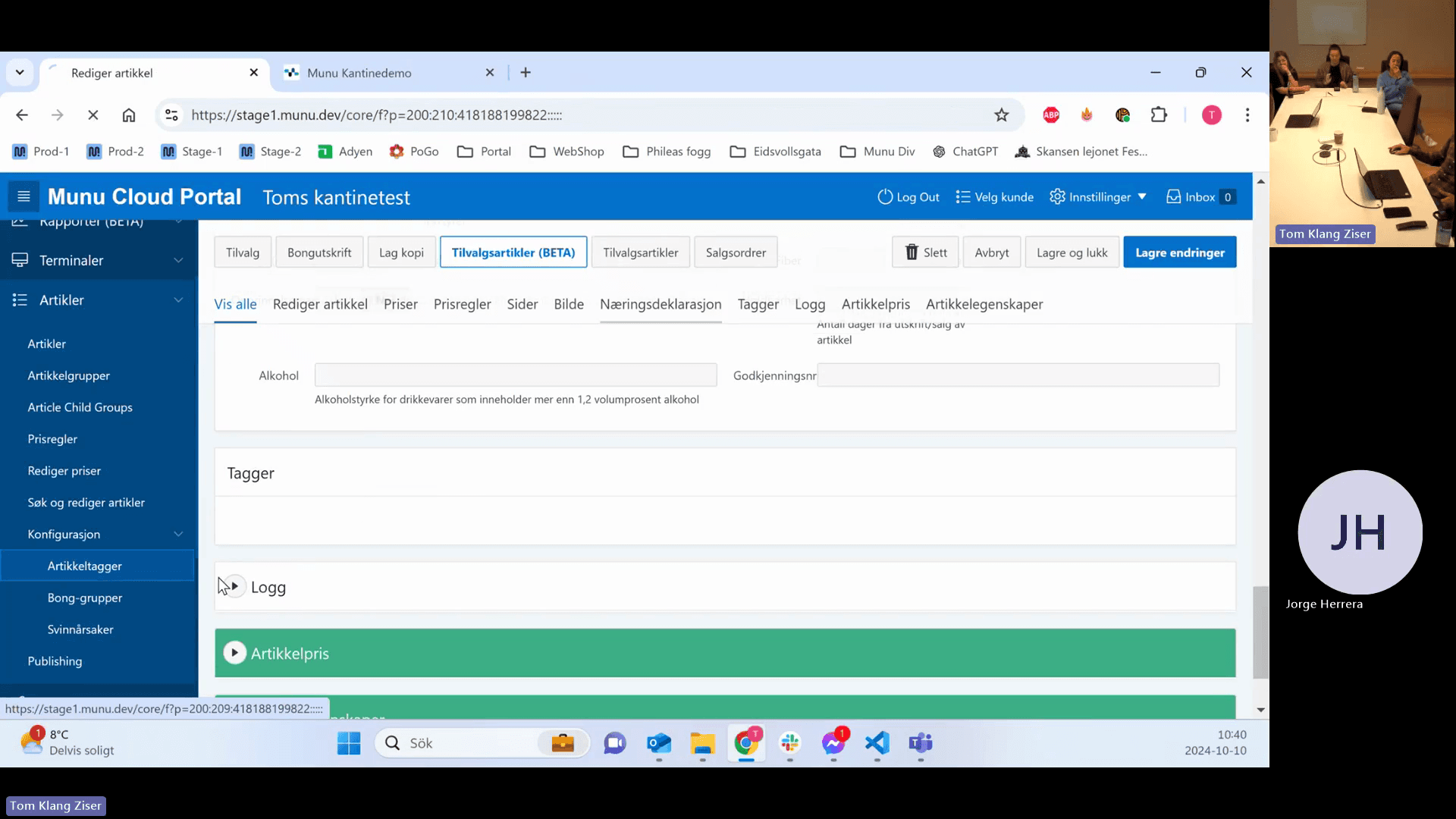1456x819 pixels.
Task: Open Tilvalgsartikler (BETA)
Action: (513, 253)
